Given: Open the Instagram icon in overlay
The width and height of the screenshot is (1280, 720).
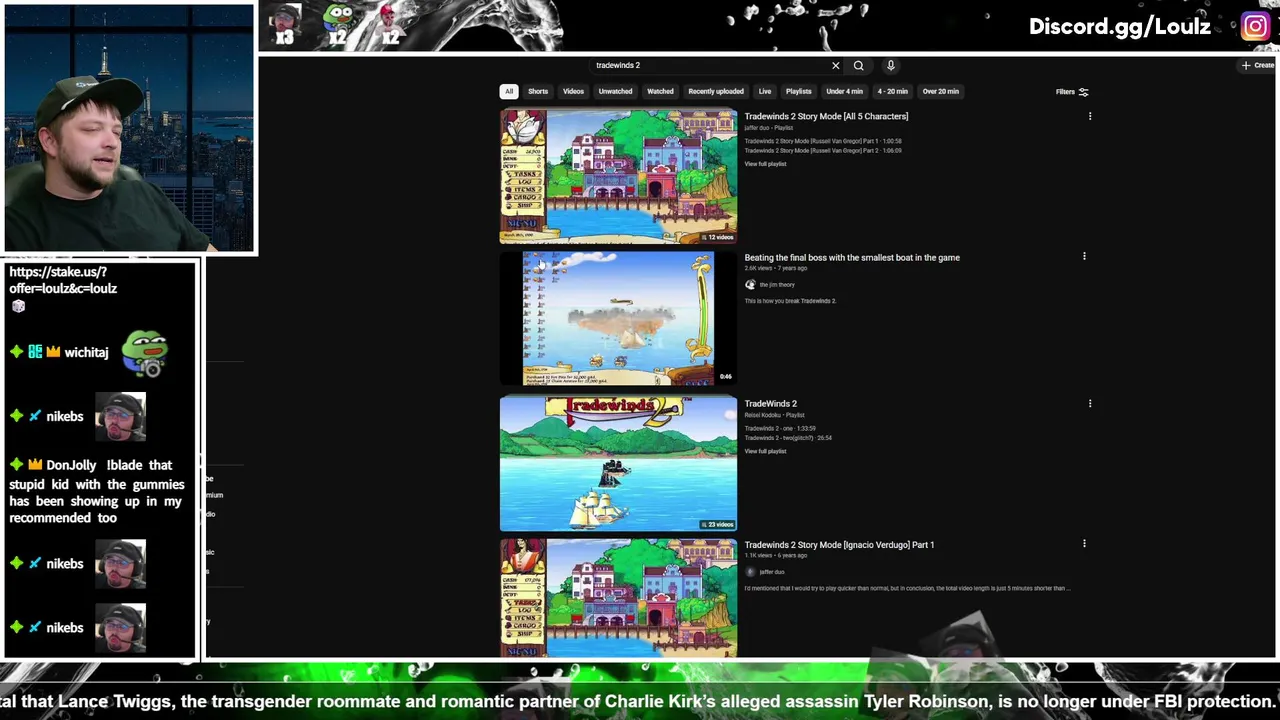Looking at the screenshot, I should tap(1256, 27).
